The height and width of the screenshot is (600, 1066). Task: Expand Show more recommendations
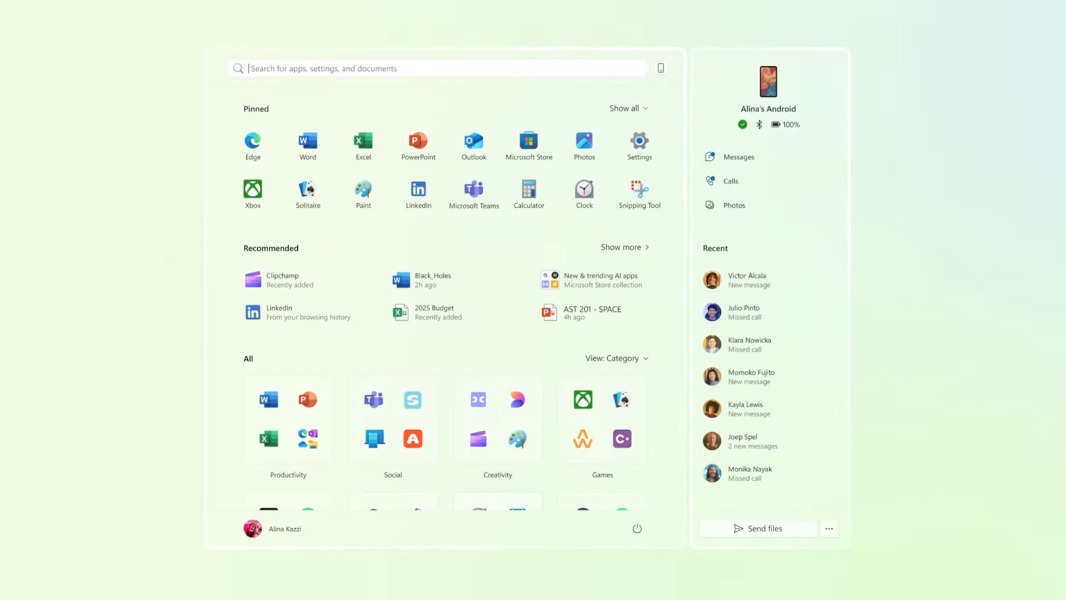tap(624, 246)
